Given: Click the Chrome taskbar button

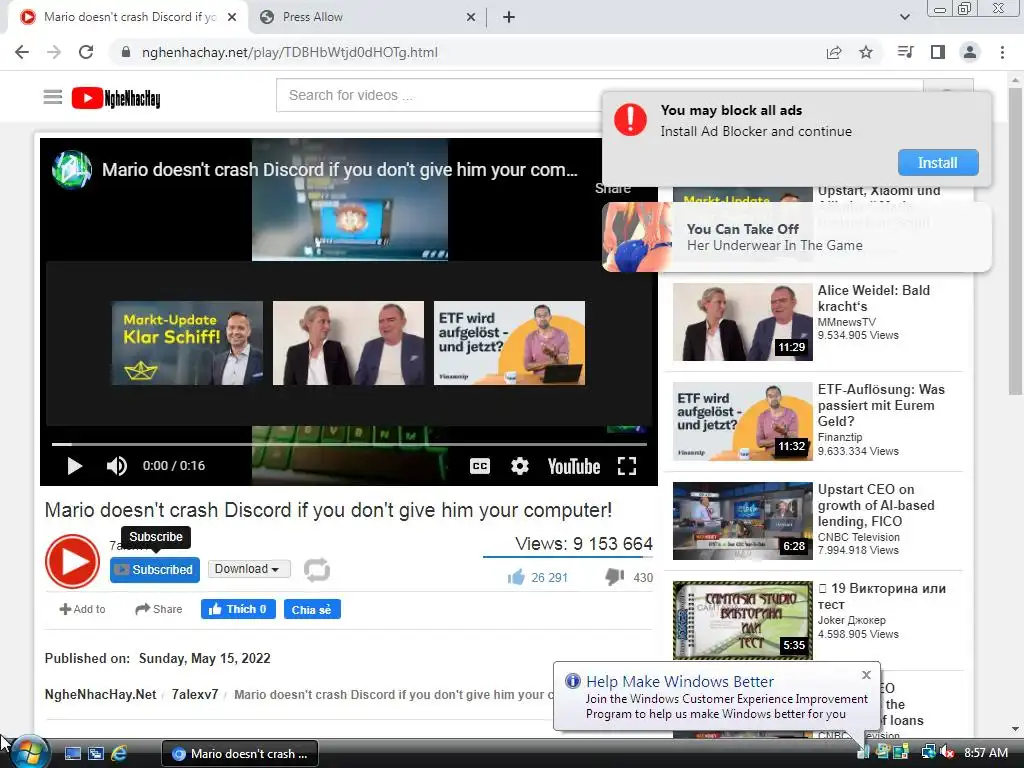Looking at the screenshot, I should [240, 754].
